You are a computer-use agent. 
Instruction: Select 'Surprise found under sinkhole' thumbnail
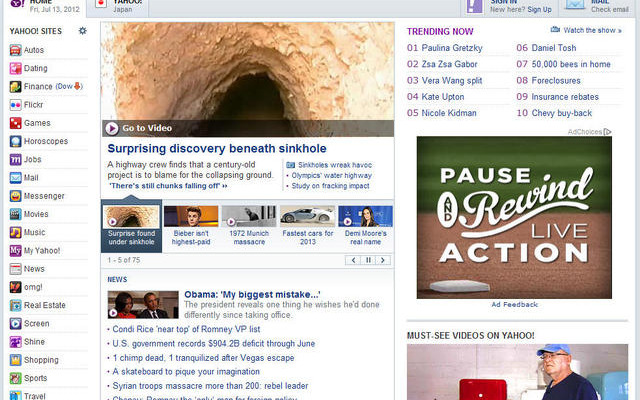coord(131,225)
